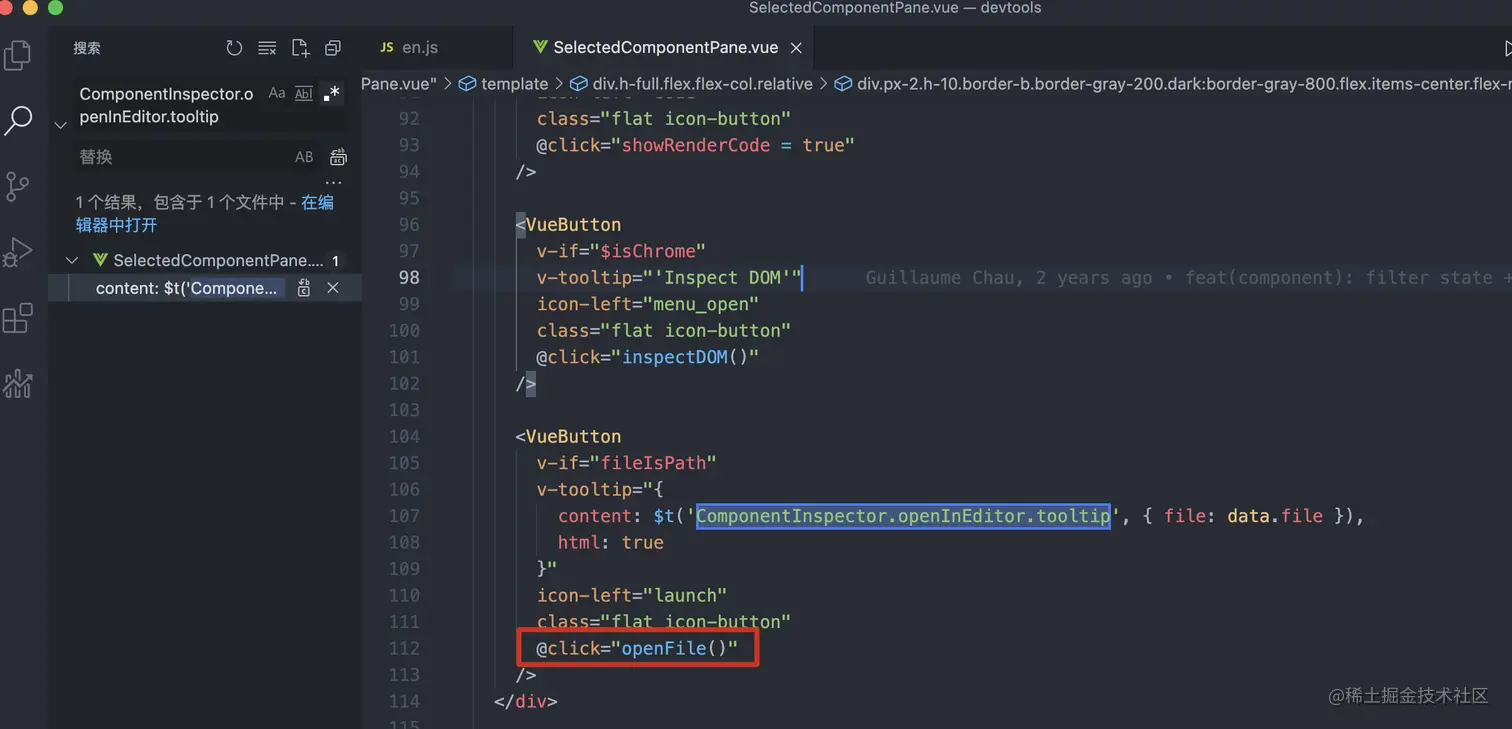Refresh the search results

coord(234,48)
